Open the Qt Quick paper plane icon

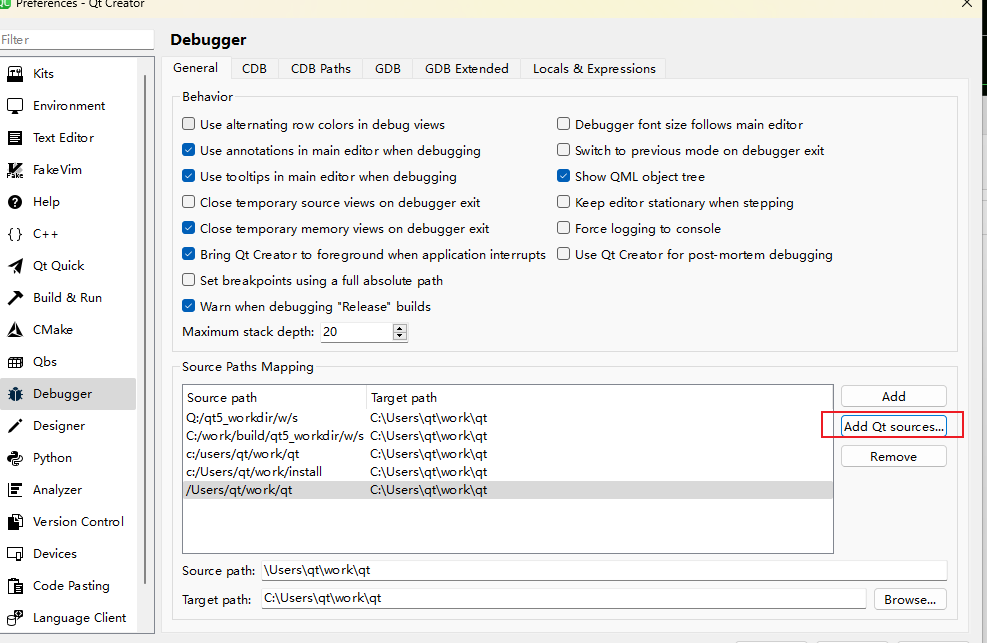click(15, 266)
